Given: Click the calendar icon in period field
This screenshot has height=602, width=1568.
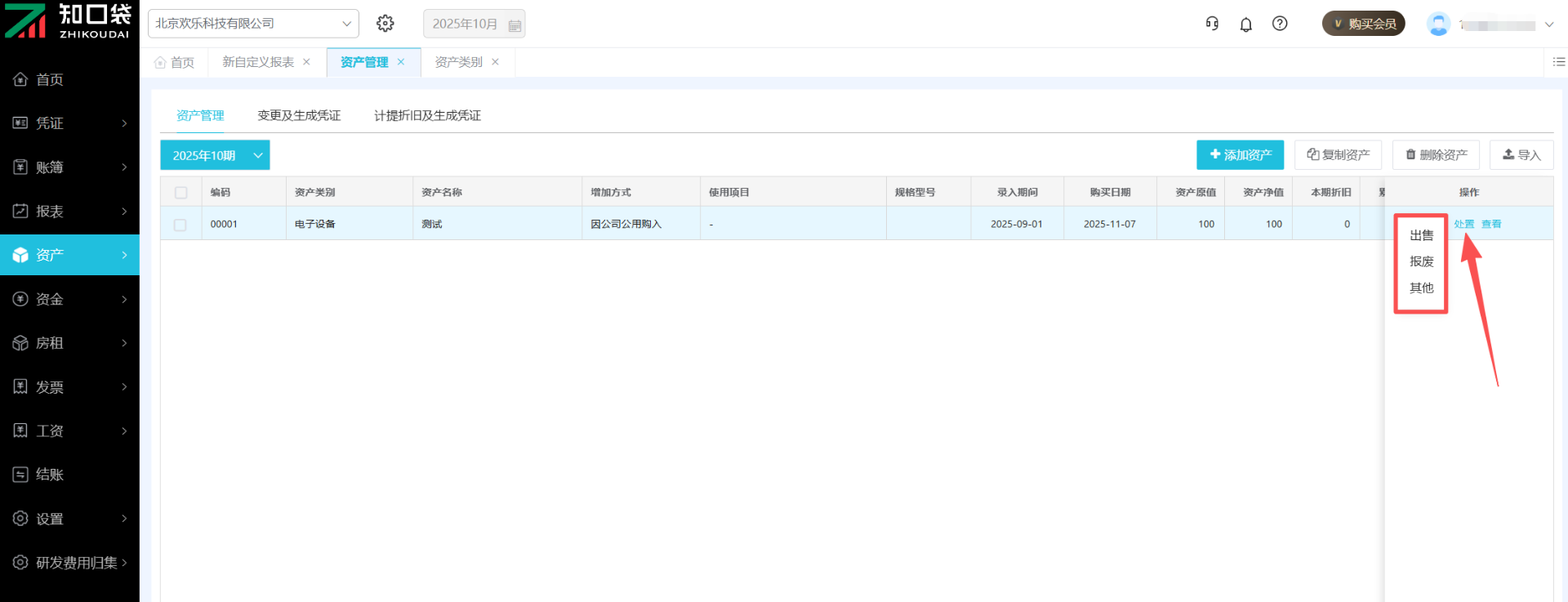Looking at the screenshot, I should point(514,25).
